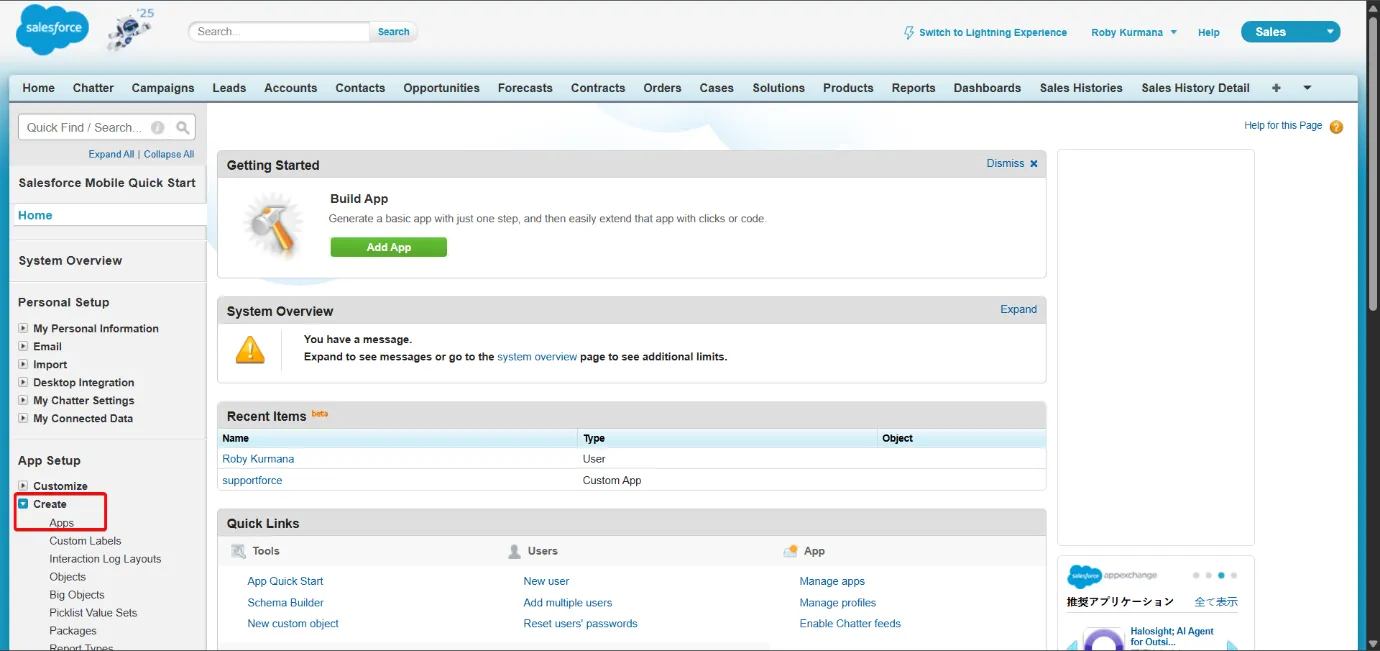Open the Reports tab
The width and height of the screenshot is (1380, 651).
click(x=913, y=88)
